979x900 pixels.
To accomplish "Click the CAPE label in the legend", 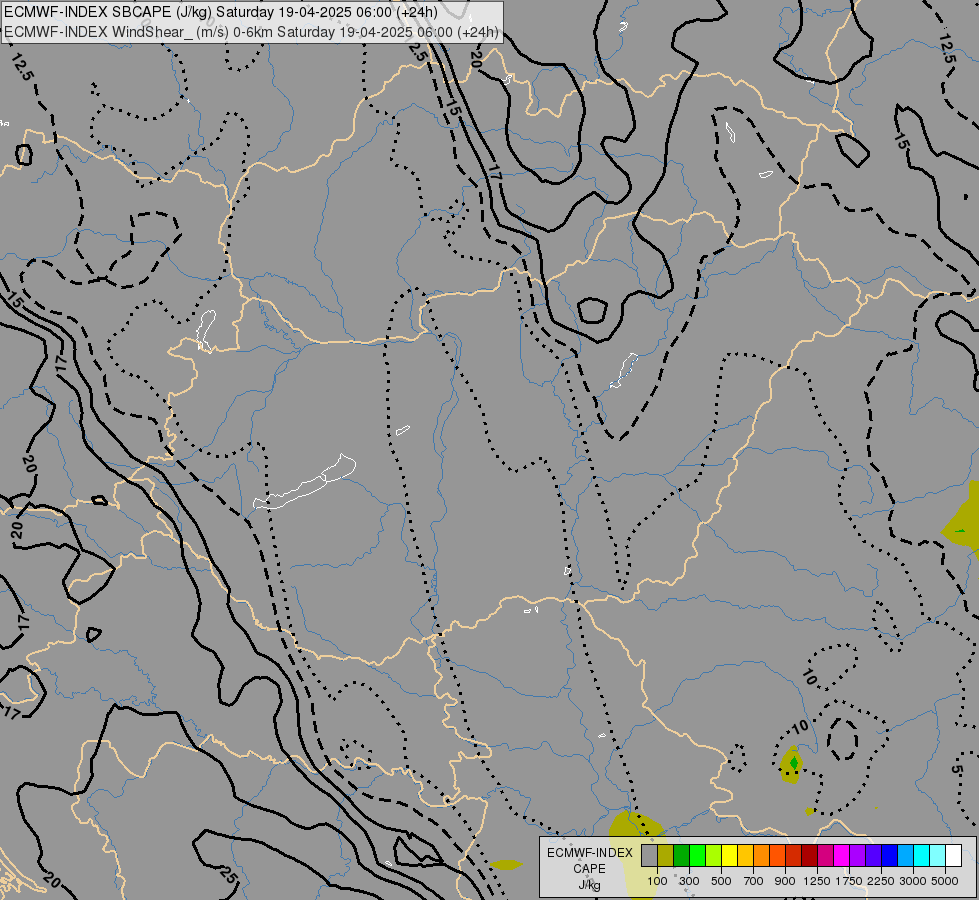I will 589,869.
